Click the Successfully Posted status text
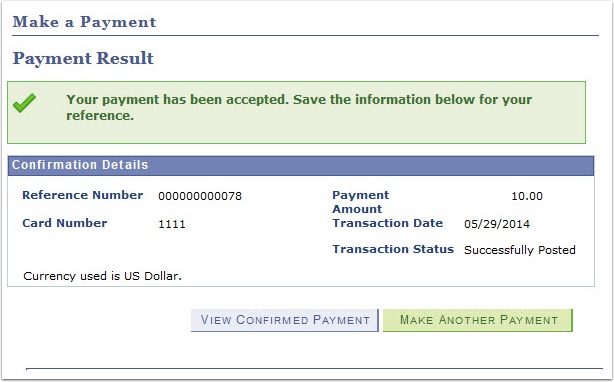The height and width of the screenshot is (382, 614). 520,250
